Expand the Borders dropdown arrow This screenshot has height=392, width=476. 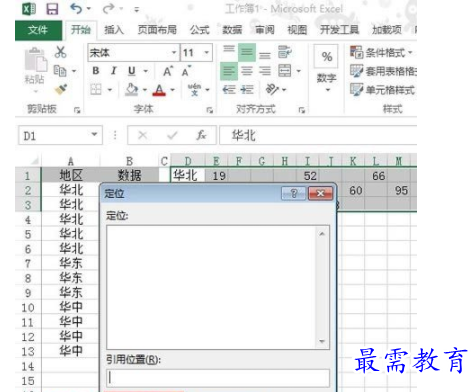[x=110, y=90]
